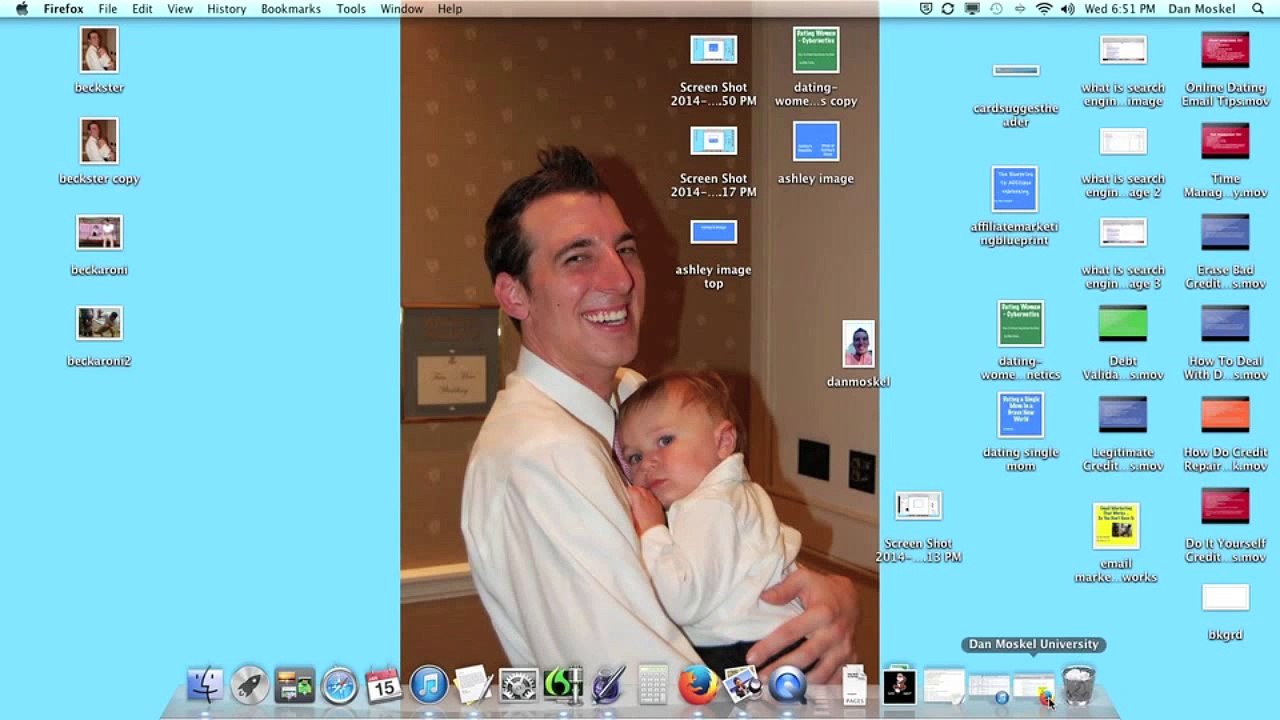Select the beckster desktop image
1280x720 pixels.
[99, 50]
